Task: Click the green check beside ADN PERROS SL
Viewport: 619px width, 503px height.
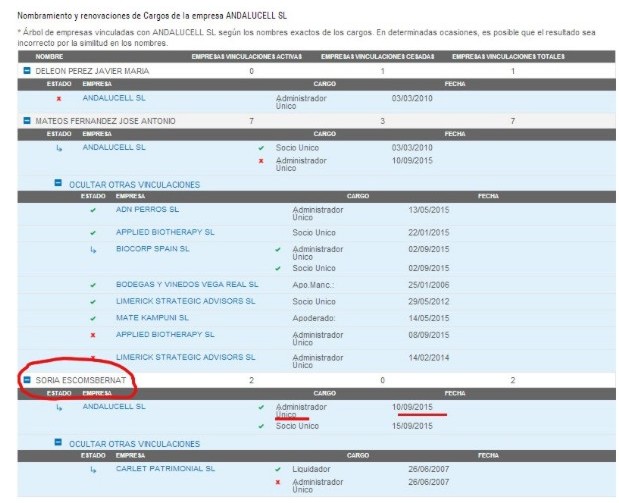Action: [93, 210]
